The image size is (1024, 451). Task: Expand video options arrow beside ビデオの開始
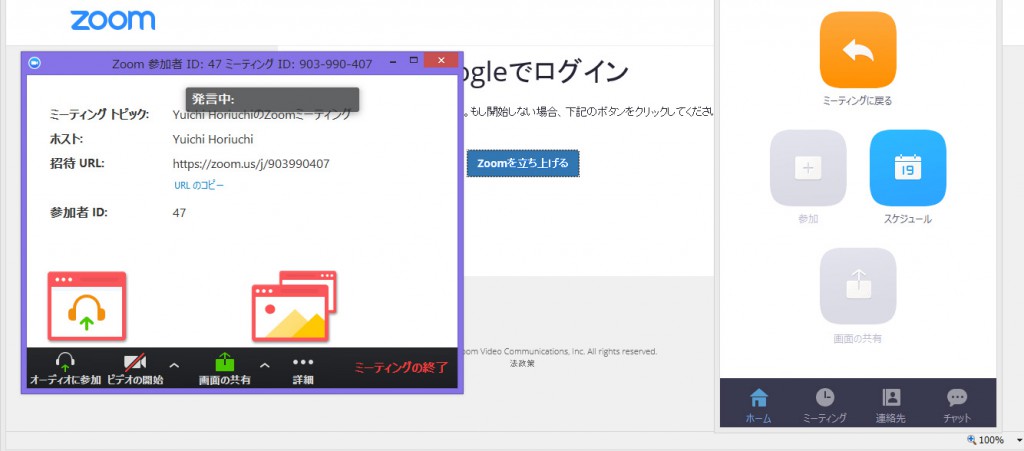coord(174,365)
